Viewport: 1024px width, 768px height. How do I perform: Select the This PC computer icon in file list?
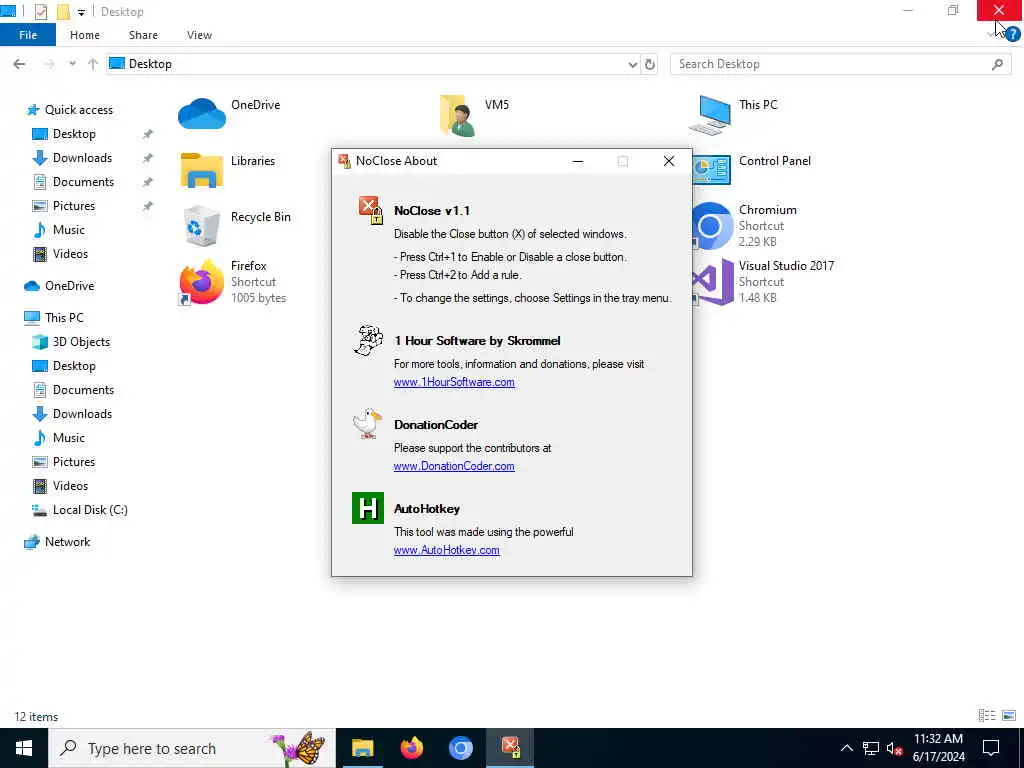(x=711, y=115)
